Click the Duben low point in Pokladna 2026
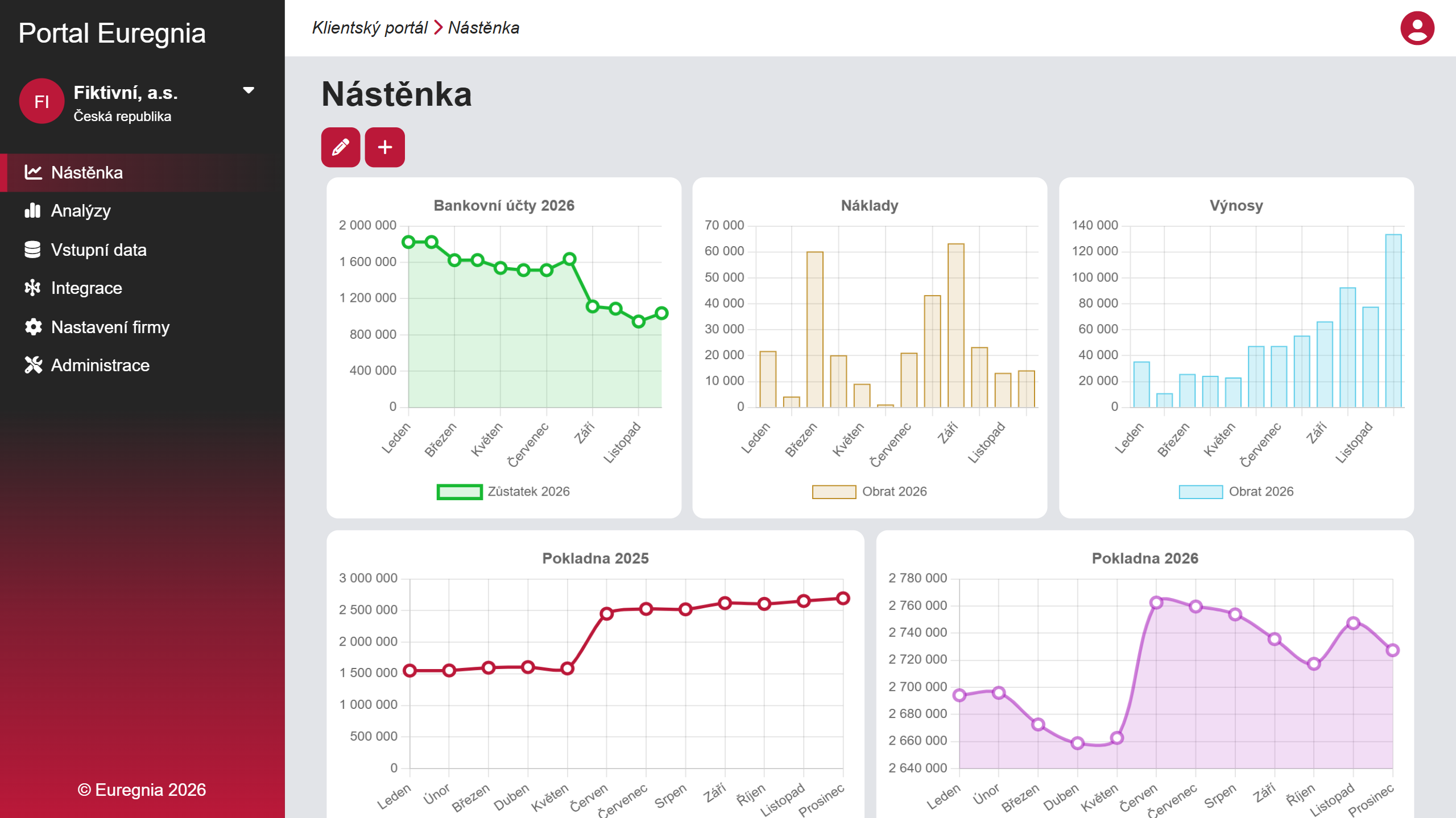The width and height of the screenshot is (1456, 818). point(1077,743)
